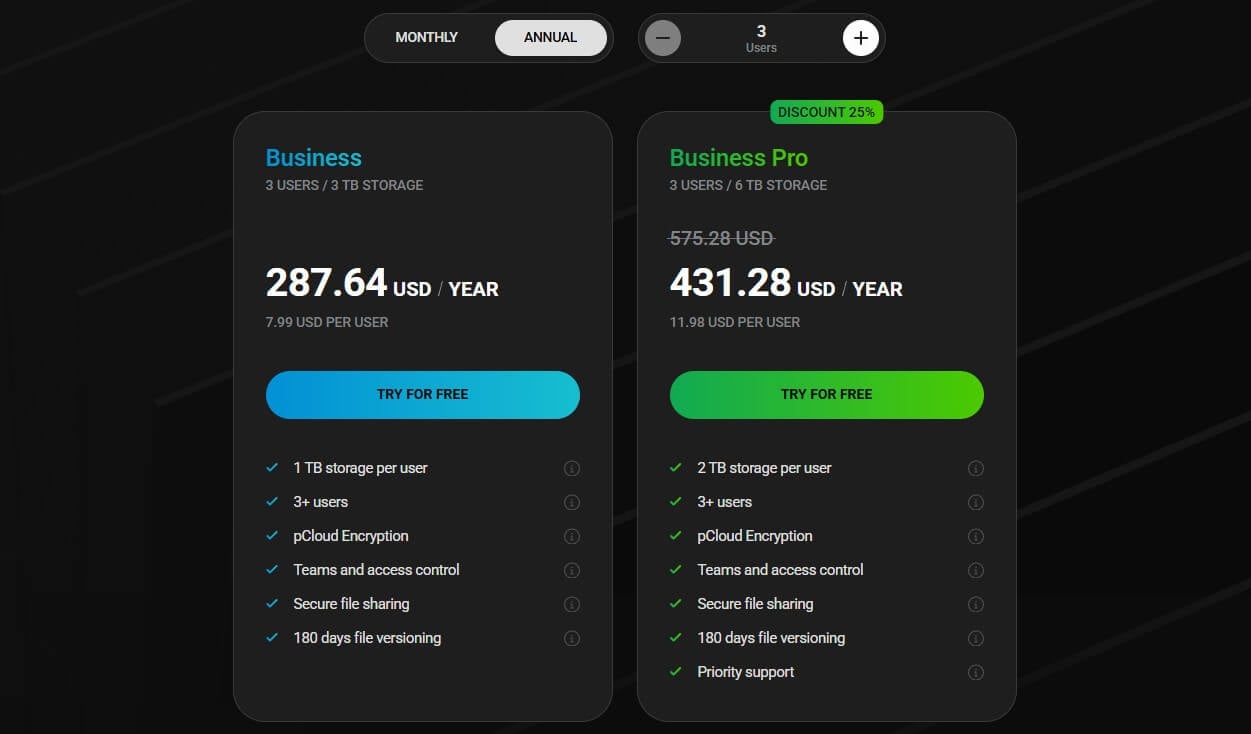The height and width of the screenshot is (734, 1251).
Task: Click info icon beside Priority support
Action: coord(976,672)
